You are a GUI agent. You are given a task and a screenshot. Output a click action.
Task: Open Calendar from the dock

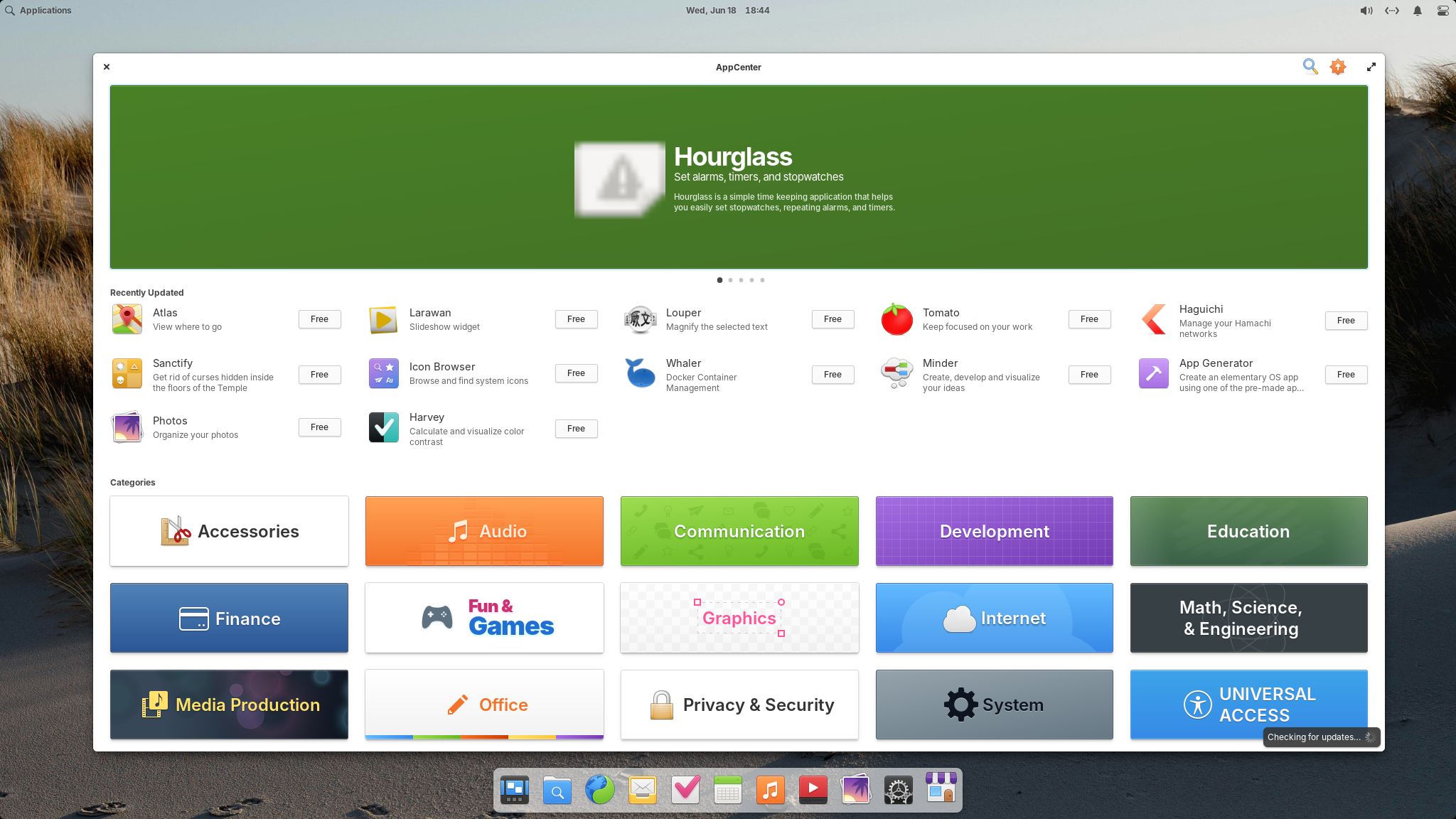click(728, 789)
